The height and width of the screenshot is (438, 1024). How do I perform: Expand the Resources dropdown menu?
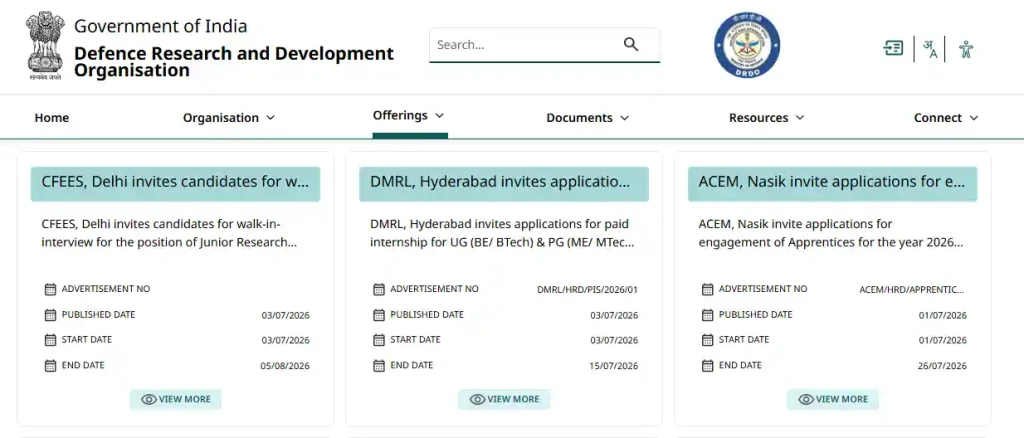coord(767,118)
